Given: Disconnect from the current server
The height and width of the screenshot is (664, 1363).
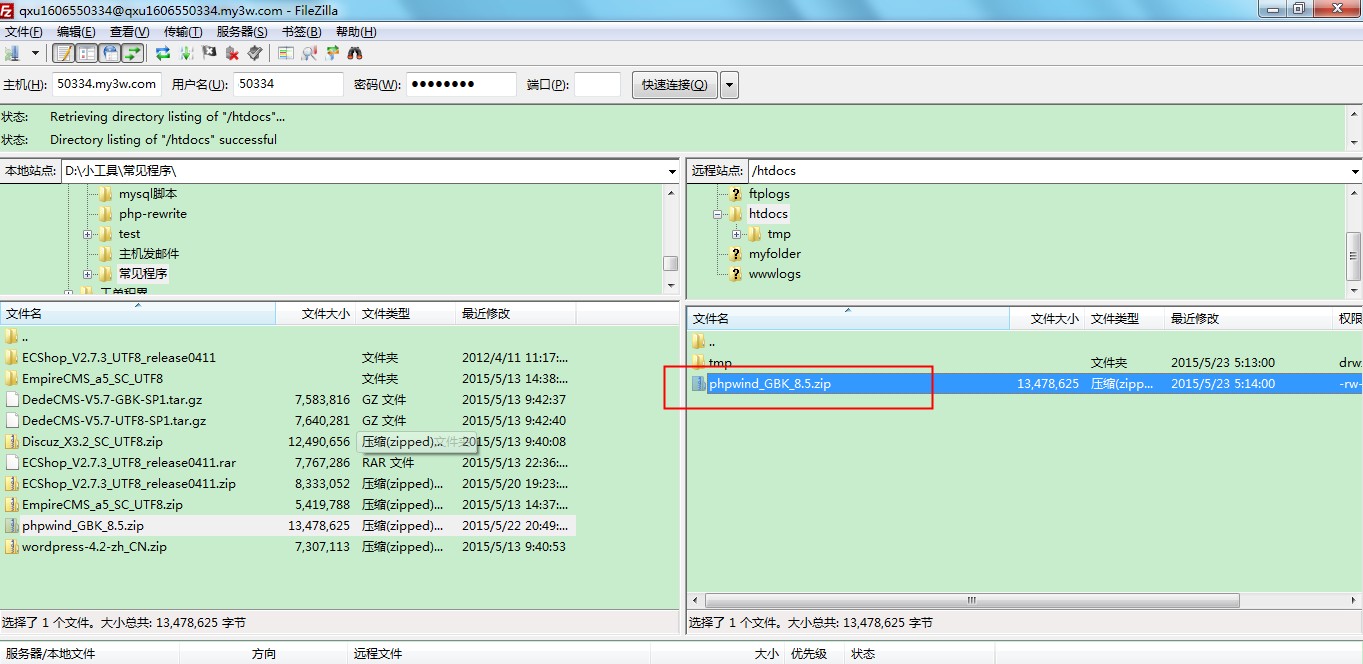Looking at the screenshot, I should (x=232, y=53).
